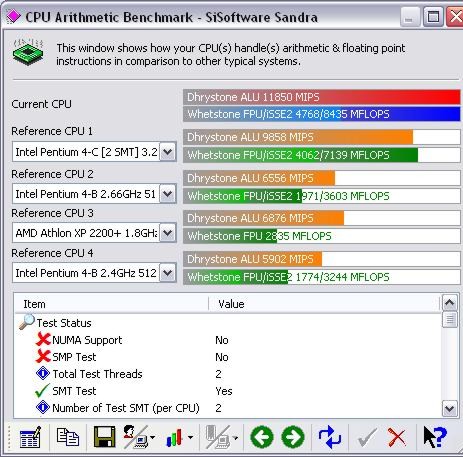Viewport: 463px width, 457px height.
Task: Click the floppy disk save icon
Action: [104, 437]
